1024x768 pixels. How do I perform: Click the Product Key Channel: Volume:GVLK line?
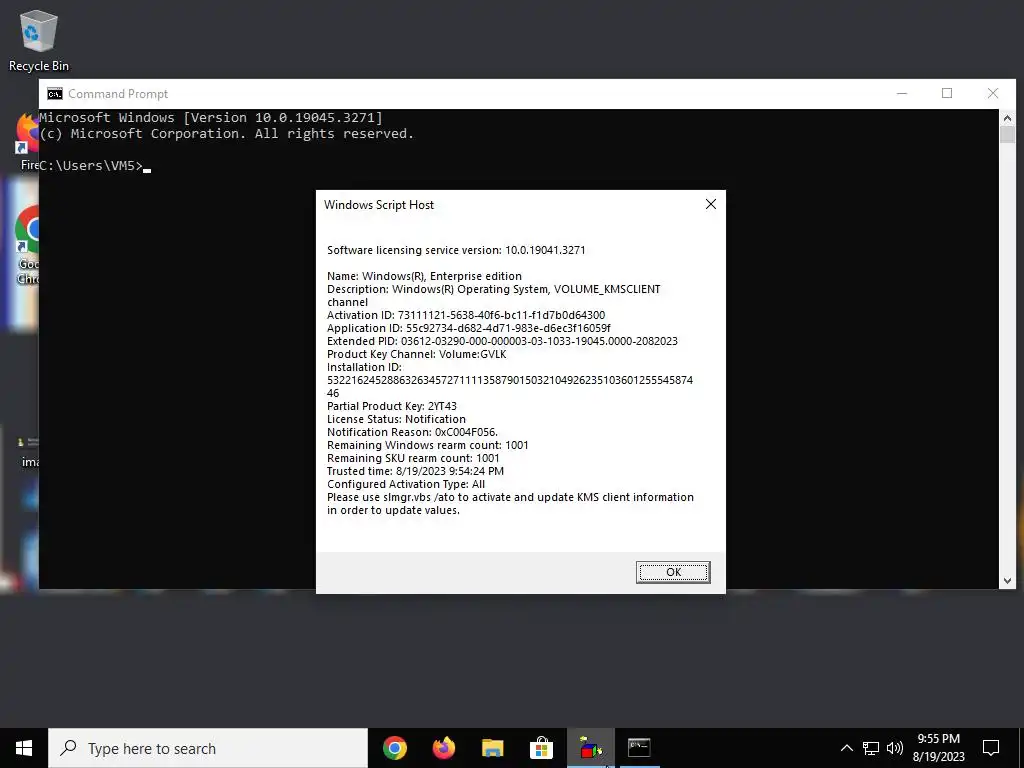pyautogui.click(x=417, y=354)
